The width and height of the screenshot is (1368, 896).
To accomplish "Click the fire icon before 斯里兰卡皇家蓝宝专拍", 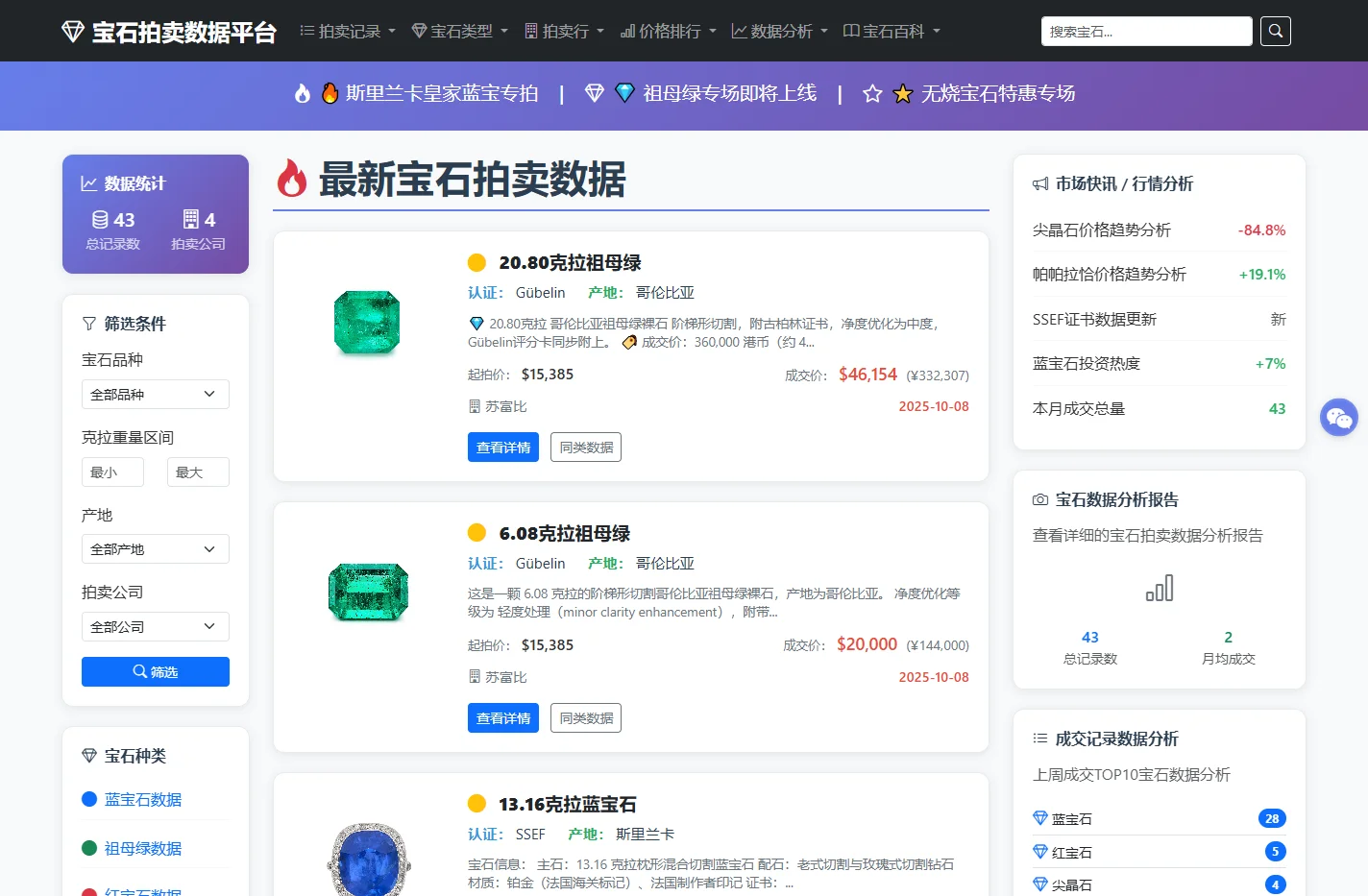I will click(303, 93).
